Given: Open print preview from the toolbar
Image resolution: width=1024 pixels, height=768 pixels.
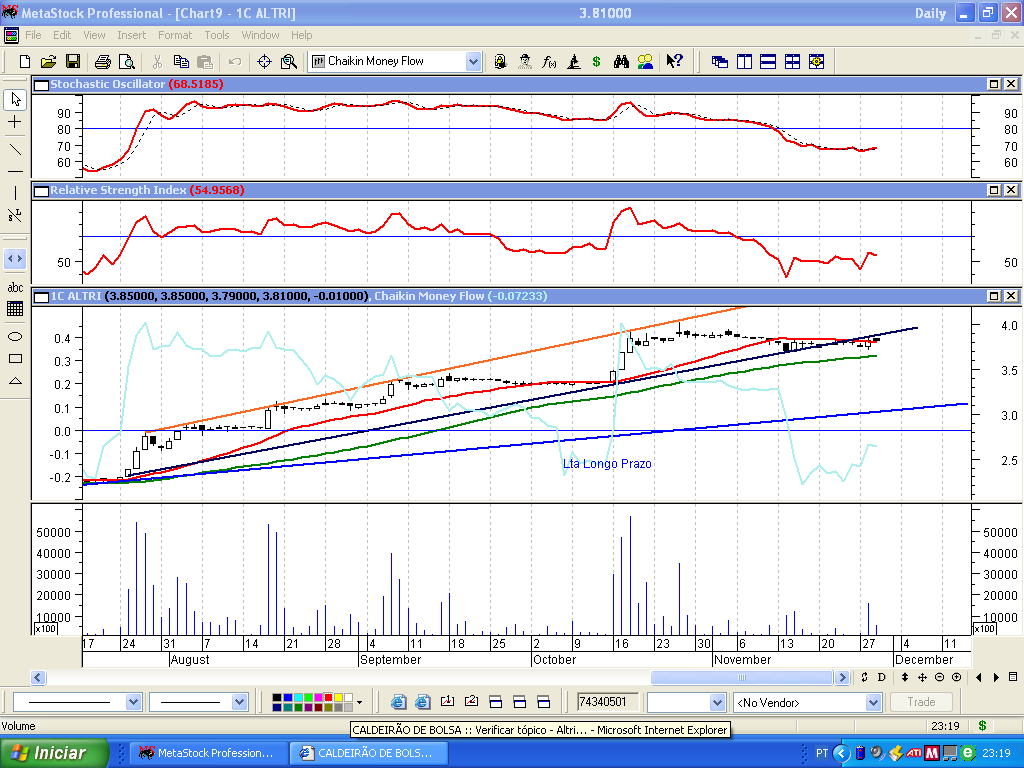Looking at the screenshot, I should tap(127, 61).
